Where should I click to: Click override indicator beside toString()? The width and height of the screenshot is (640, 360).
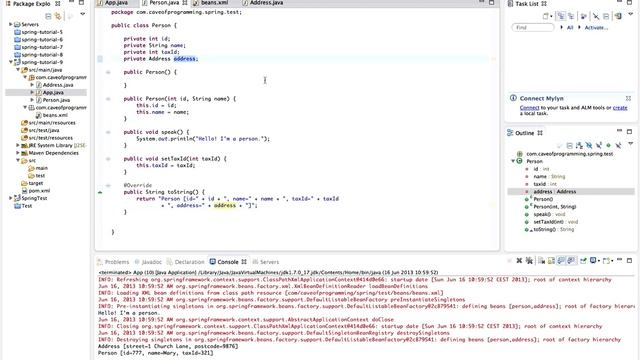pos(100,192)
